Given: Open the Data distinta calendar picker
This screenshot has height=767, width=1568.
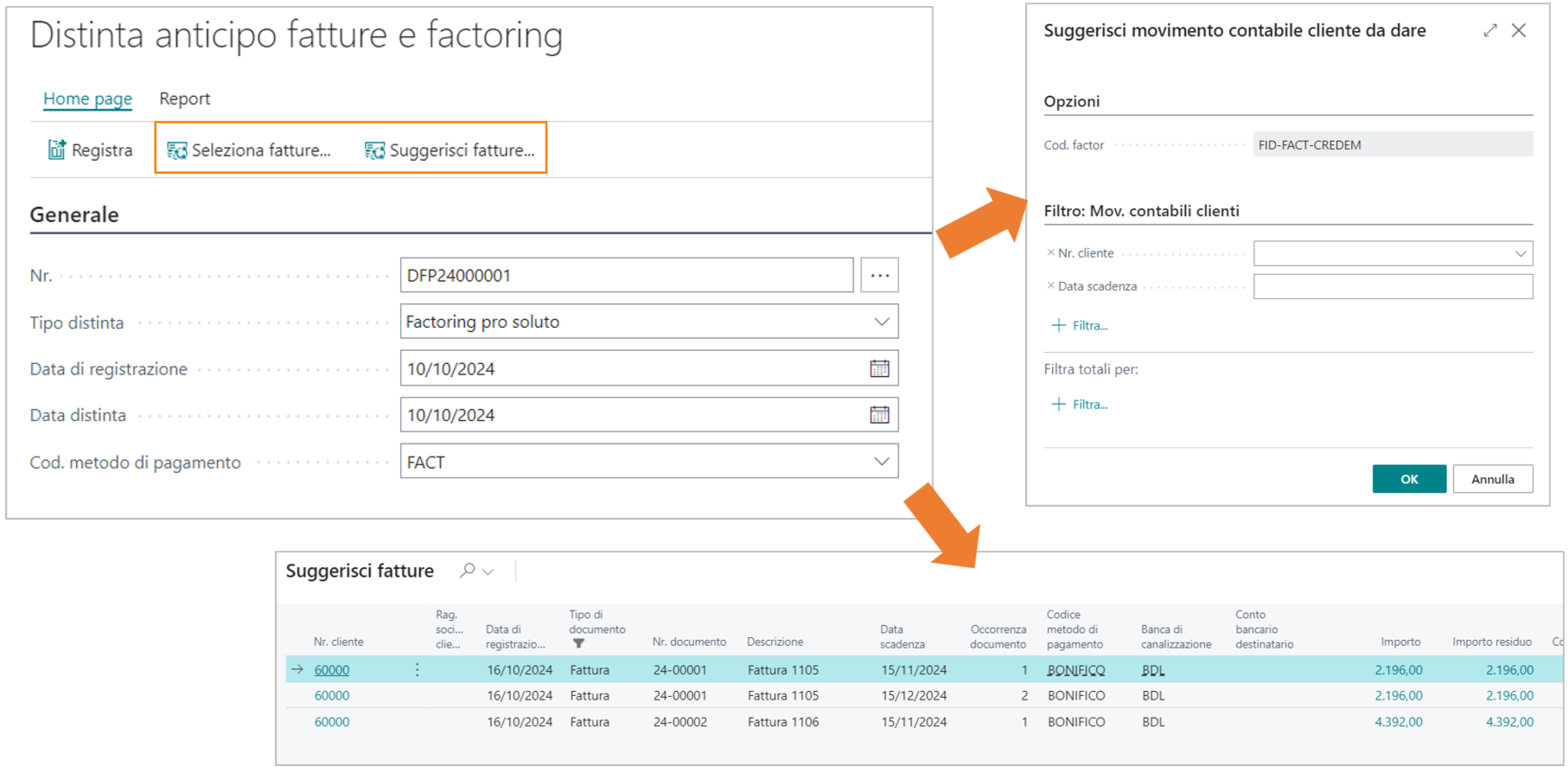Looking at the screenshot, I should click(879, 415).
